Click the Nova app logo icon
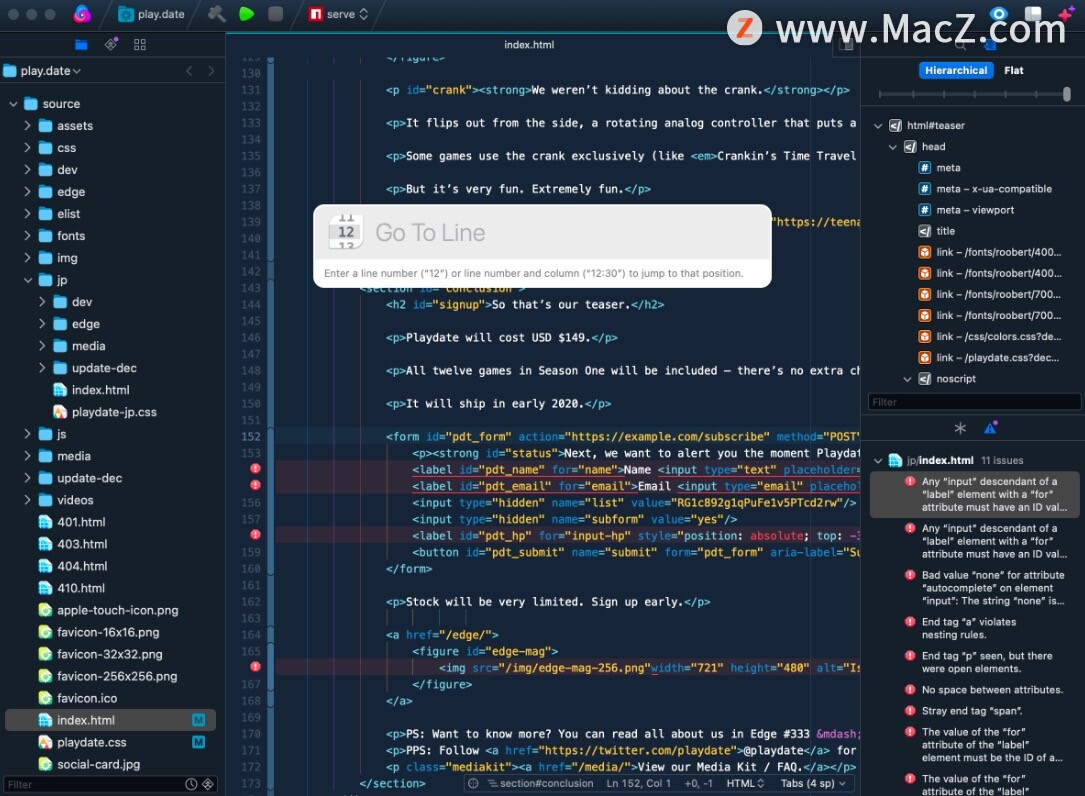The image size is (1085, 796). pos(82,14)
